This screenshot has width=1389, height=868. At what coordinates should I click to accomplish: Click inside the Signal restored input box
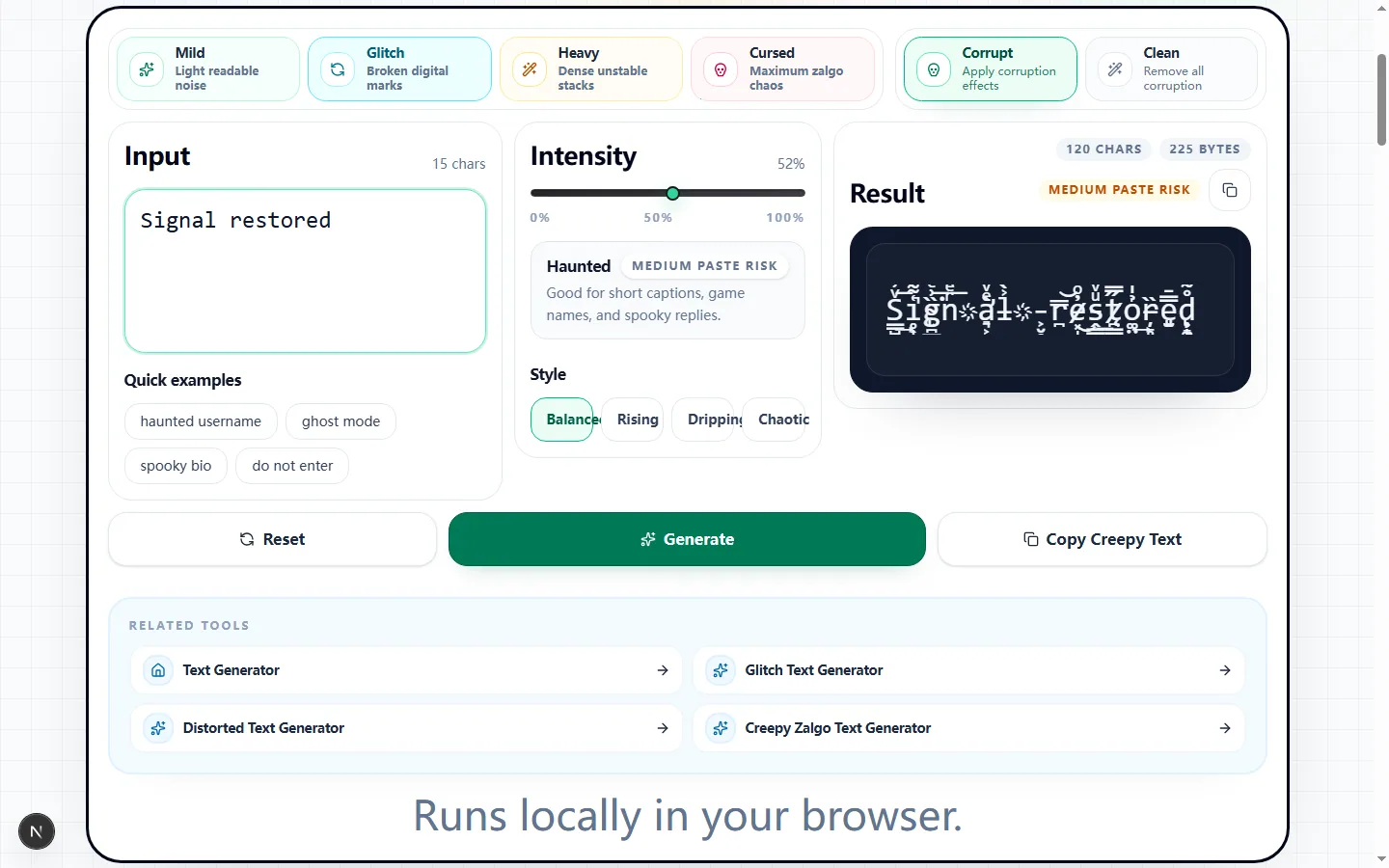point(305,271)
